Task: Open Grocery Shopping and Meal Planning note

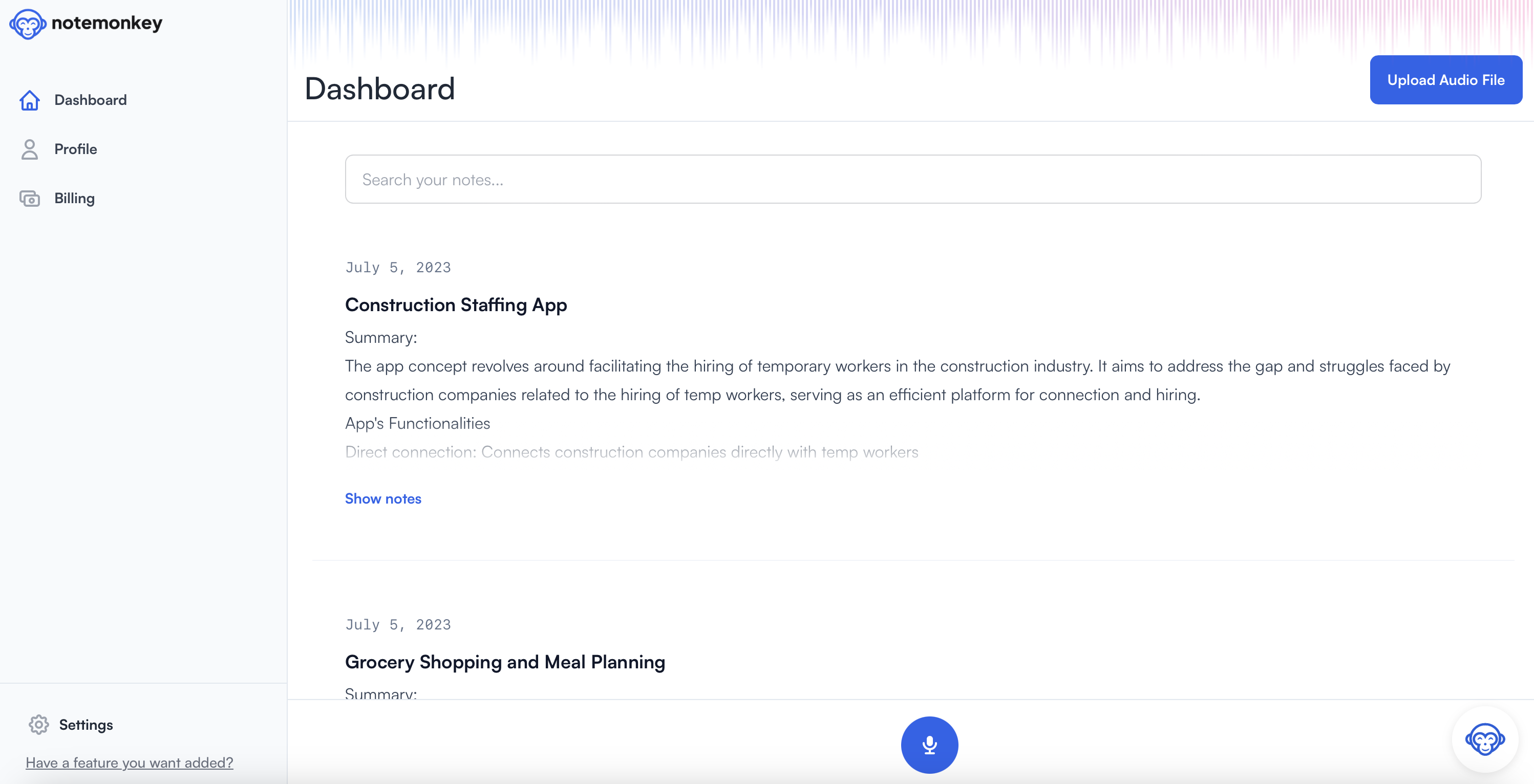Action: click(x=504, y=662)
